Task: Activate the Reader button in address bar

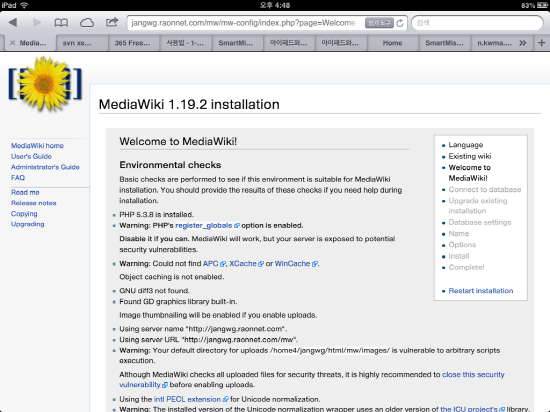Action: 379,23
